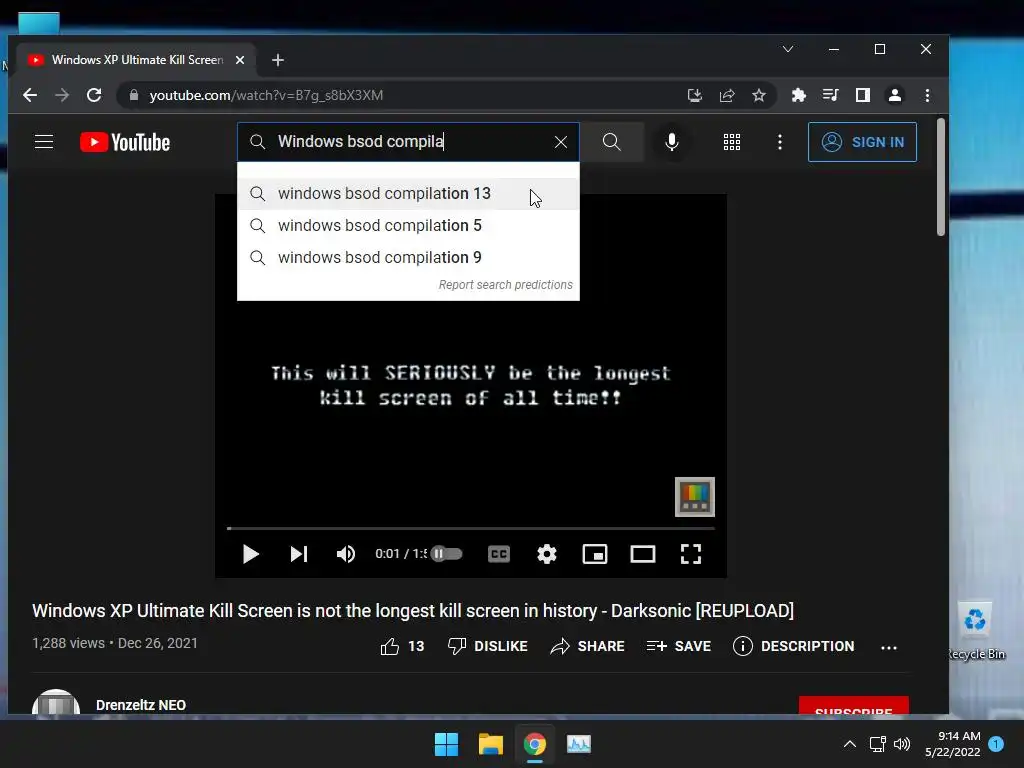The height and width of the screenshot is (768, 1024).
Task: Open Chrome three-dot menu
Action: tap(927, 95)
